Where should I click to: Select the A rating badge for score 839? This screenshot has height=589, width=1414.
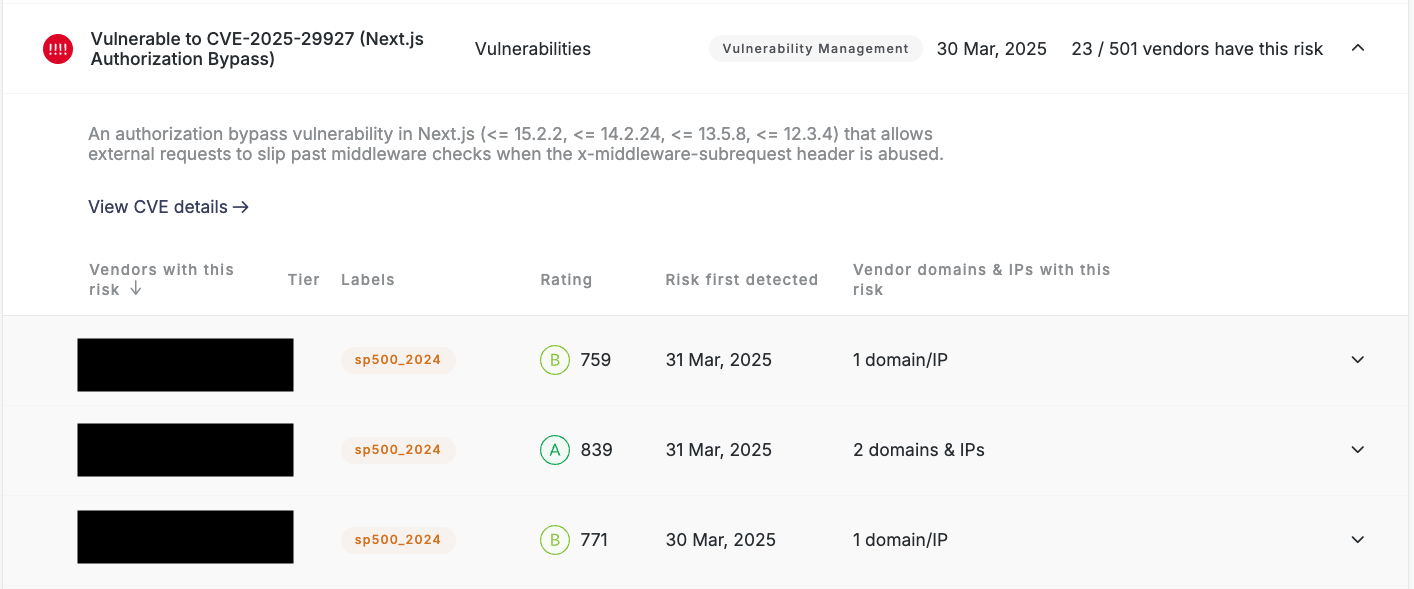(555, 450)
